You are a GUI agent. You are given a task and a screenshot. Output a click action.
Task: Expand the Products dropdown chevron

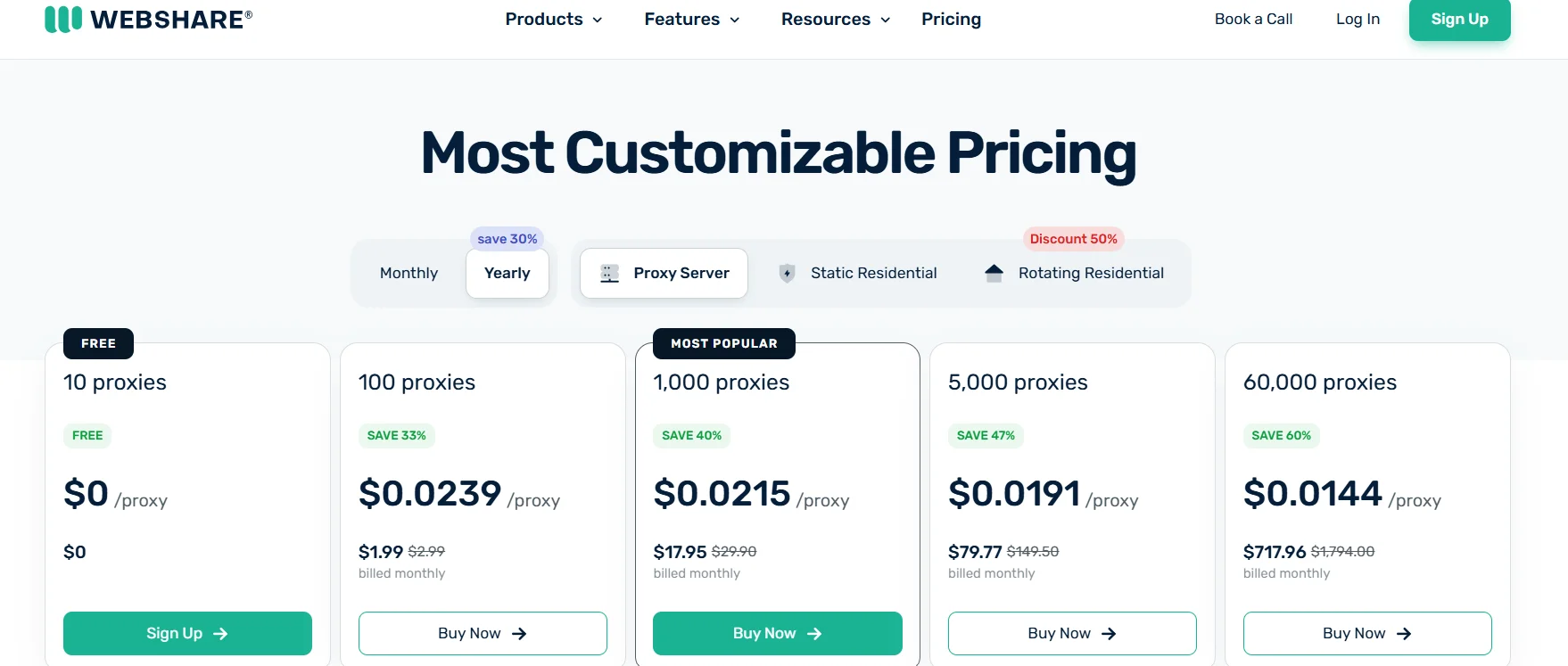tap(598, 20)
